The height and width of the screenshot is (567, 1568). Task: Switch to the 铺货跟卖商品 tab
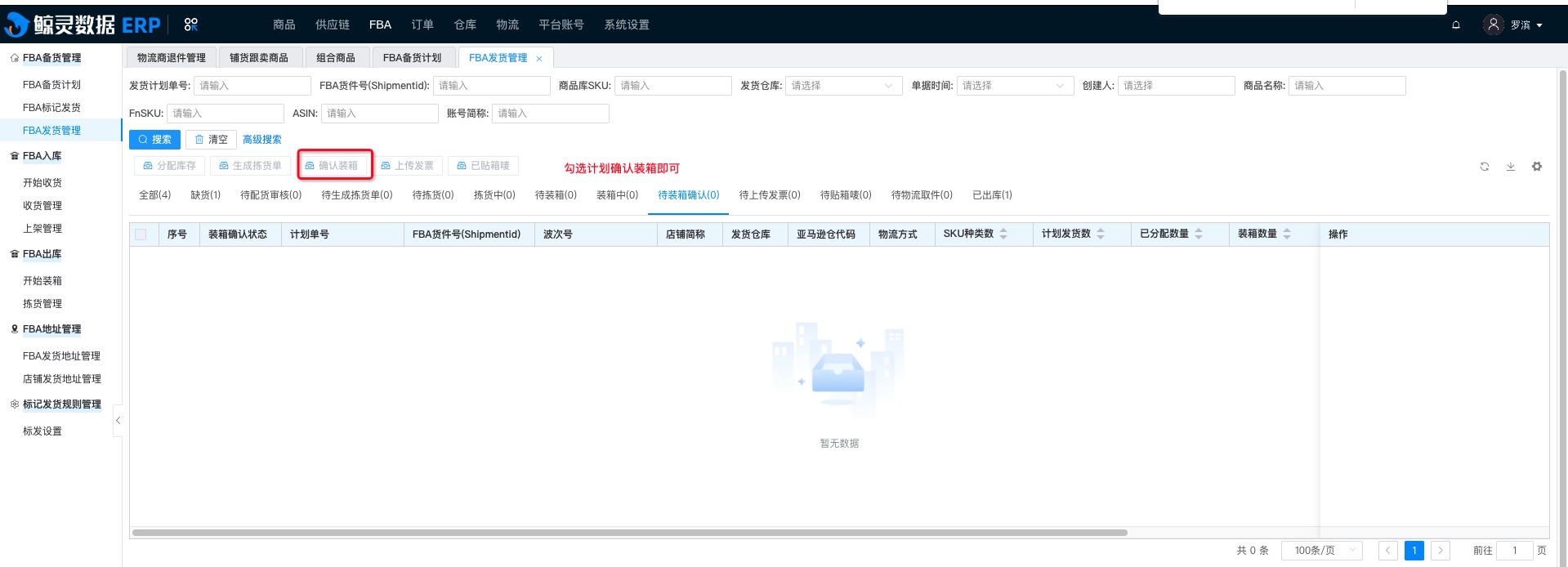tap(259, 58)
